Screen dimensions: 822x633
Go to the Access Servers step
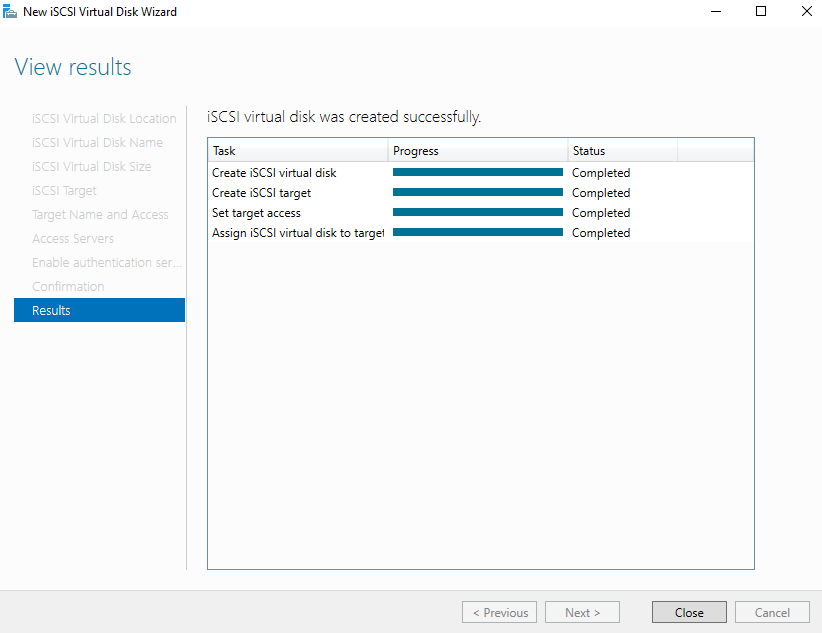(99, 239)
